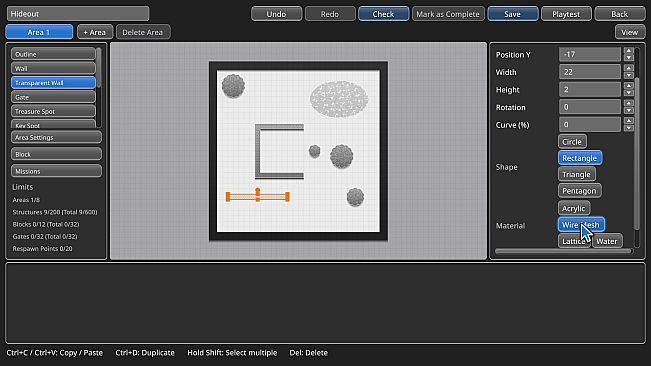The image size is (651, 366).
Task: Set material to Wire Mesh
Action: pos(581,224)
